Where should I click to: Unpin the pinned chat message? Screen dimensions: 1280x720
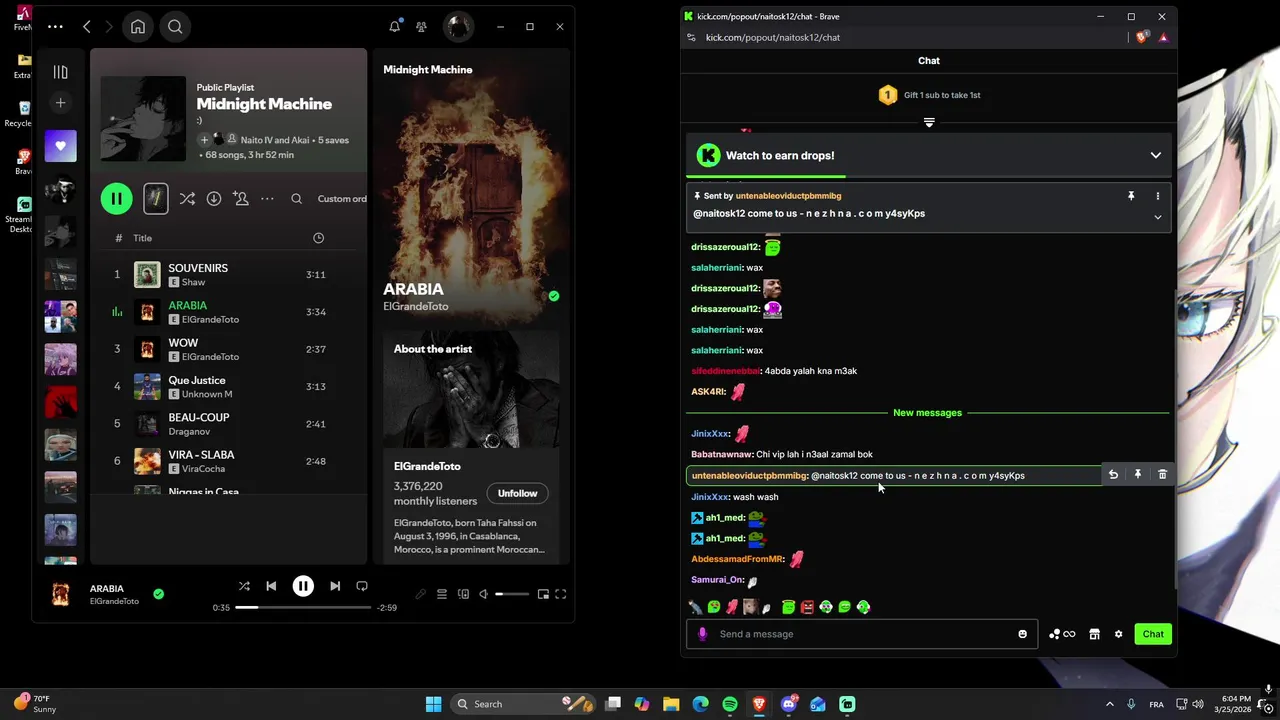coord(1131,196)
